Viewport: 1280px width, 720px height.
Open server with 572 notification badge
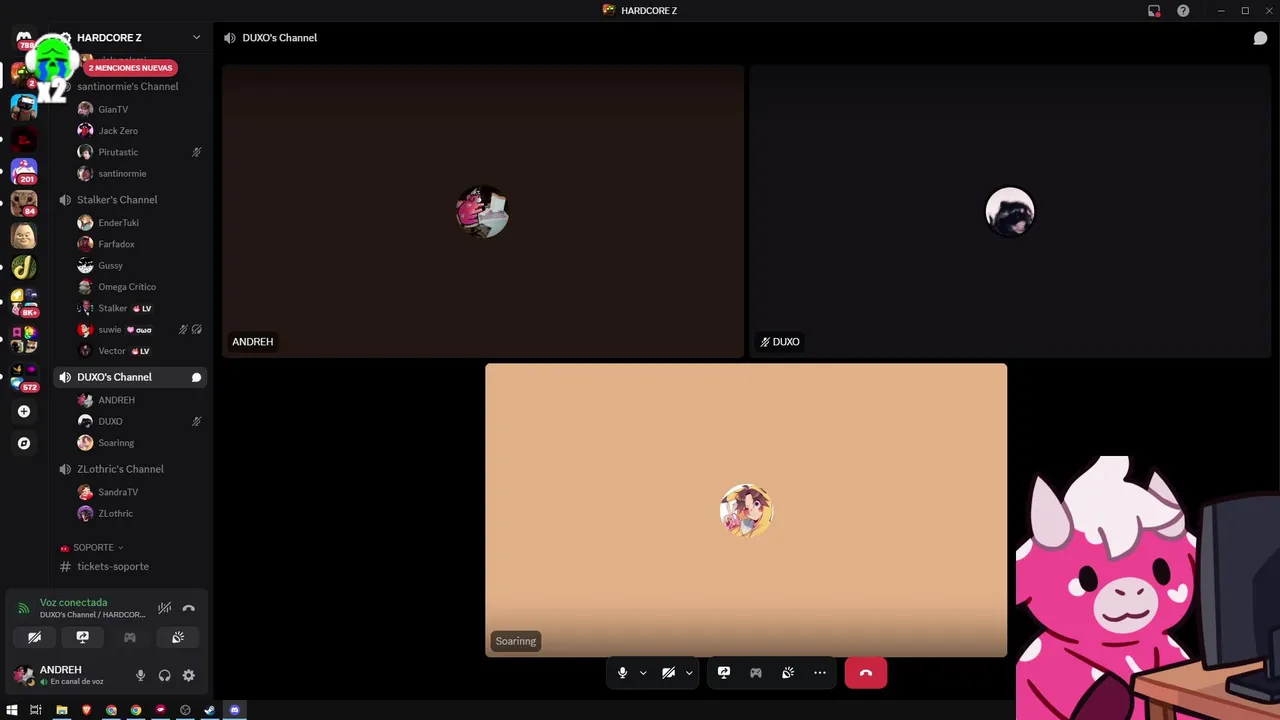coord(24,378)
